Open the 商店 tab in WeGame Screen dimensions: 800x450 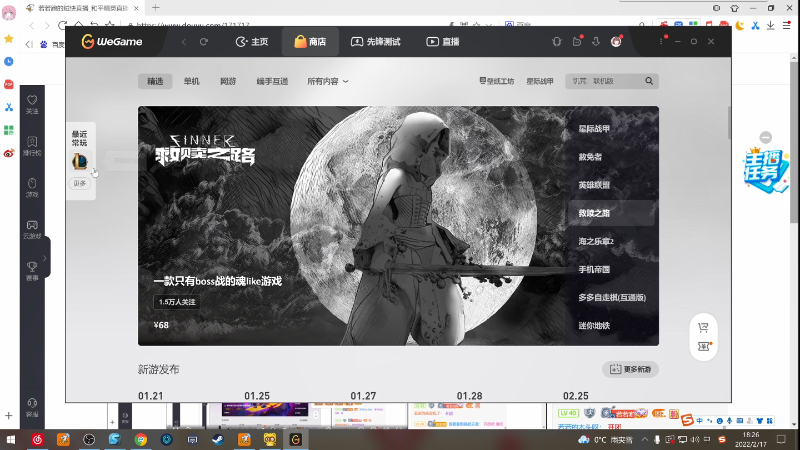point(310,42)
